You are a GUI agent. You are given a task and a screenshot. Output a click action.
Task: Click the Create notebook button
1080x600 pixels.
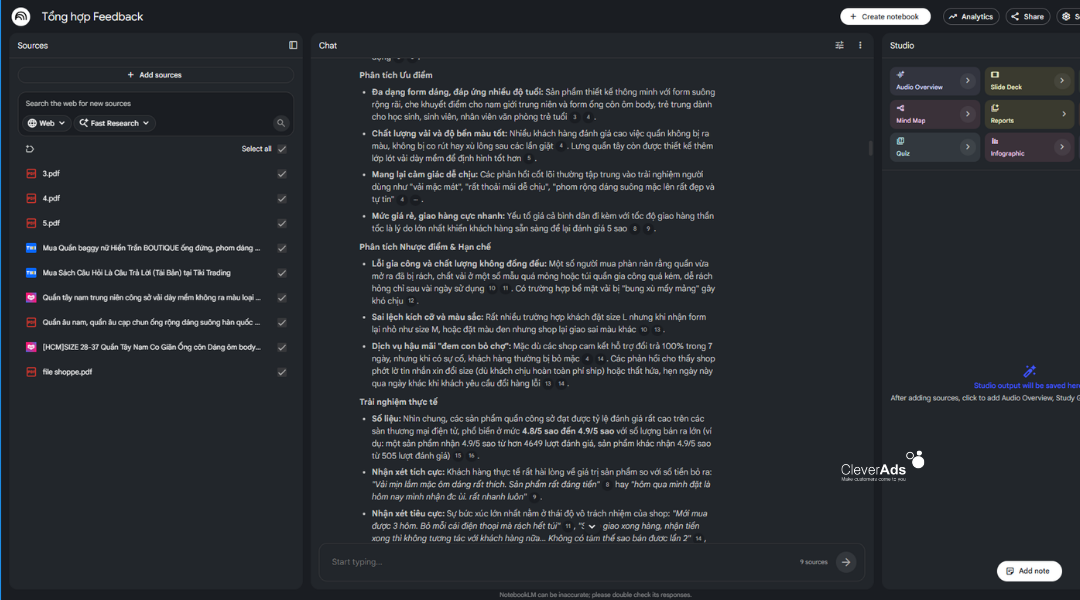[x=885, y=17]
